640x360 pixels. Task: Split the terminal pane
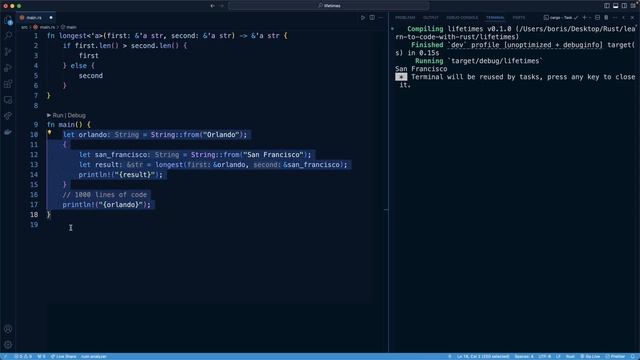pos(598,18)
